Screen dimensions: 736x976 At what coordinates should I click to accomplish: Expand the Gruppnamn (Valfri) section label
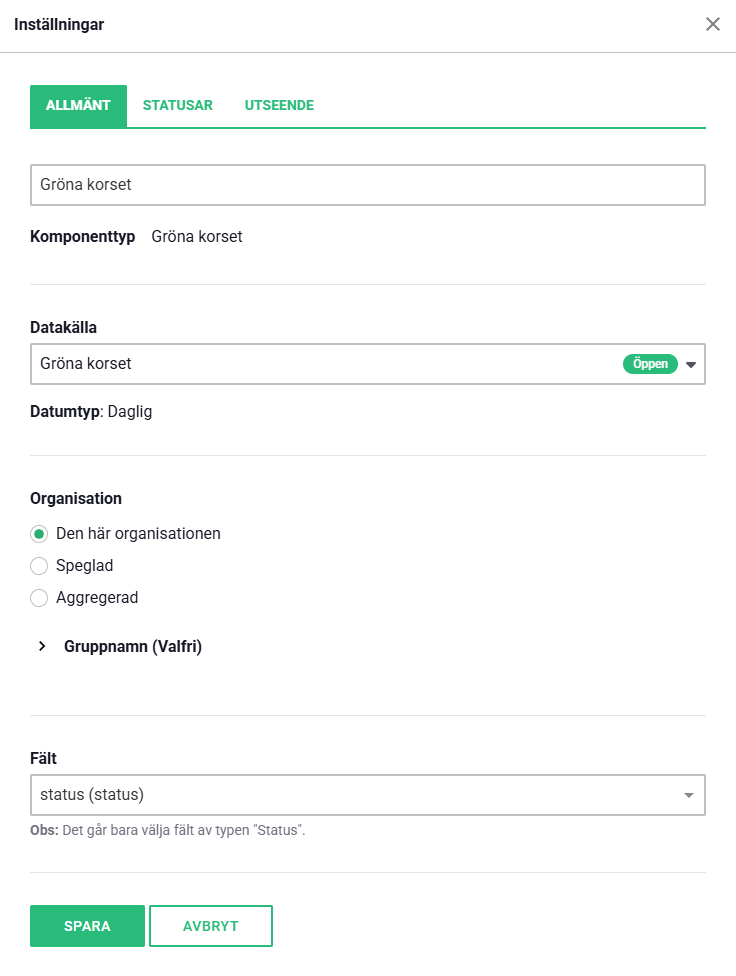click(x=133, y=646)
